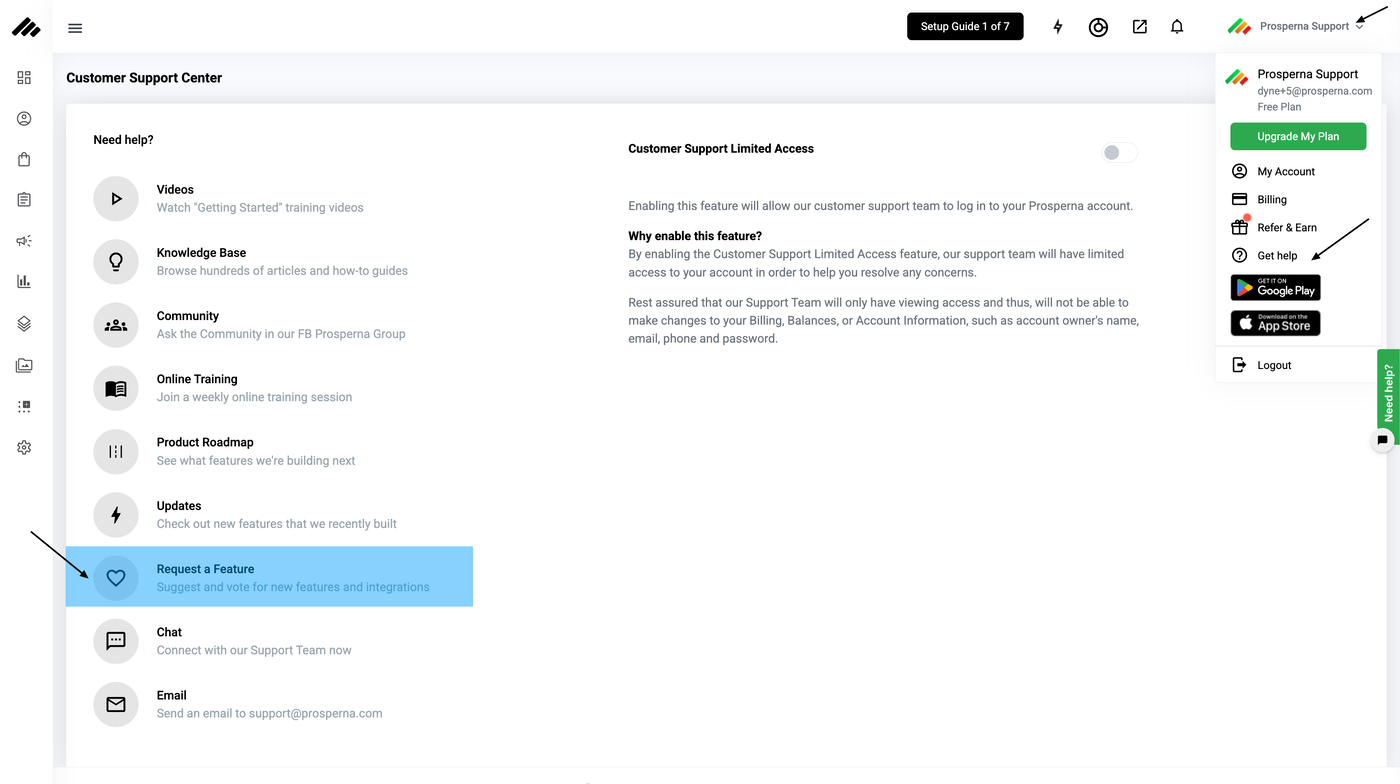Open the floating chat bubble icon
Screen dimensions: 1400x784
pos(1383,440)
